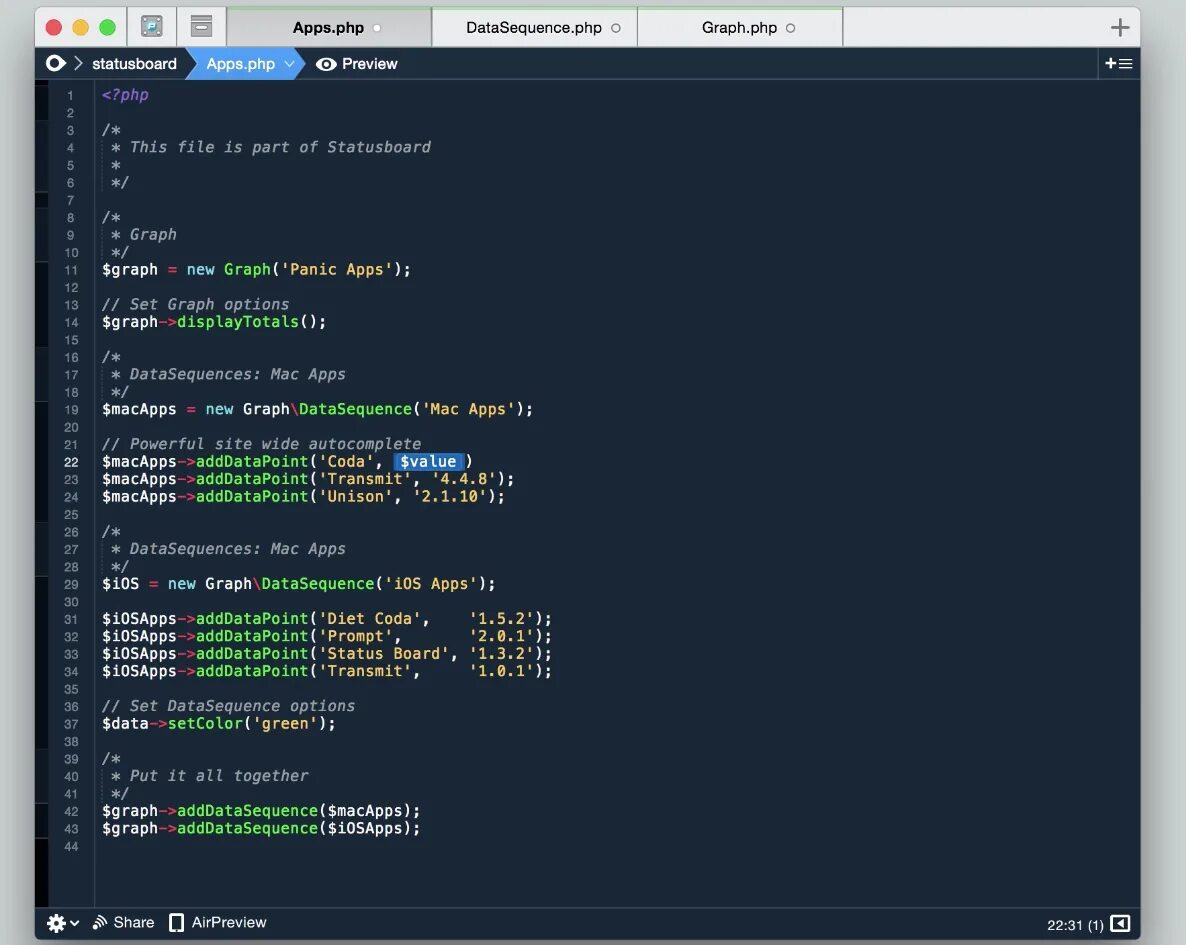This screenshot has height=945, width=1186.
Task: Toggle the Preview eye button
Action: (x=356, y=64)
